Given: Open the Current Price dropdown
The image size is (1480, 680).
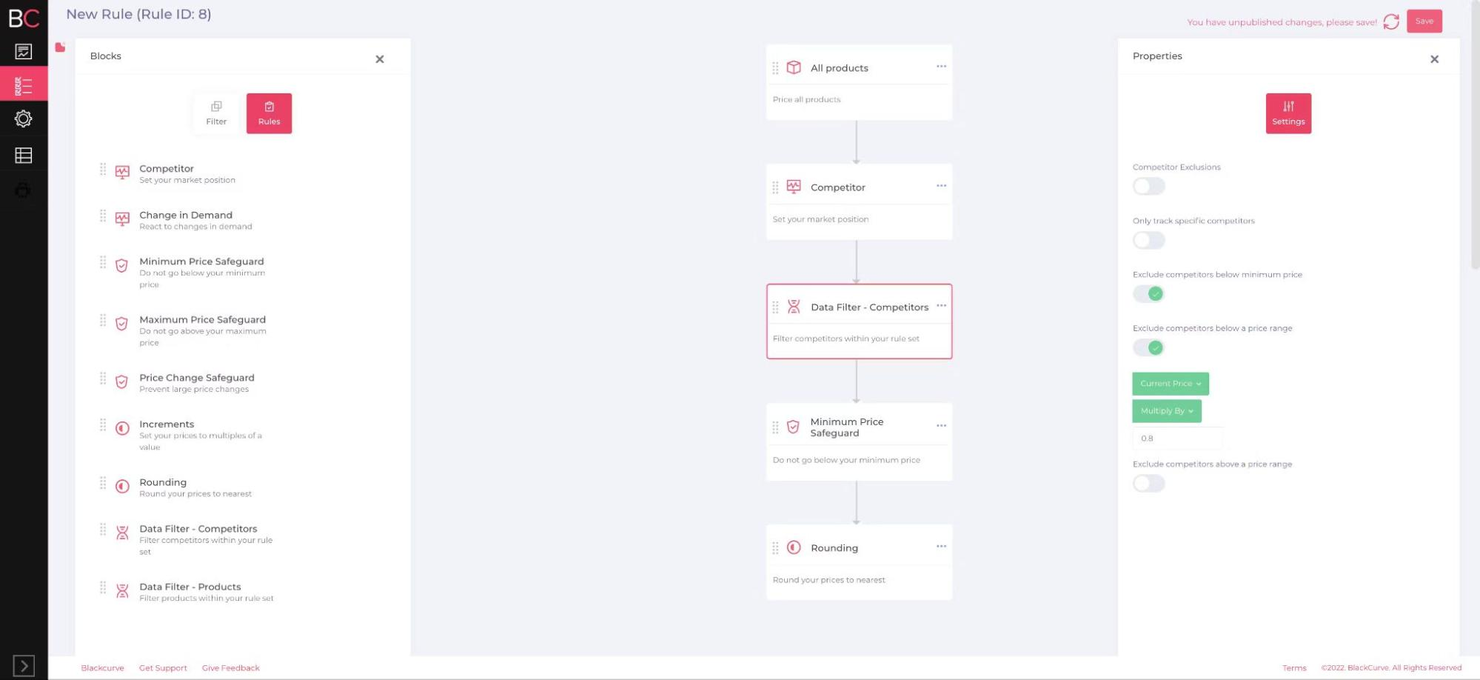Looking at the screenshot, I should (1169, 383).
